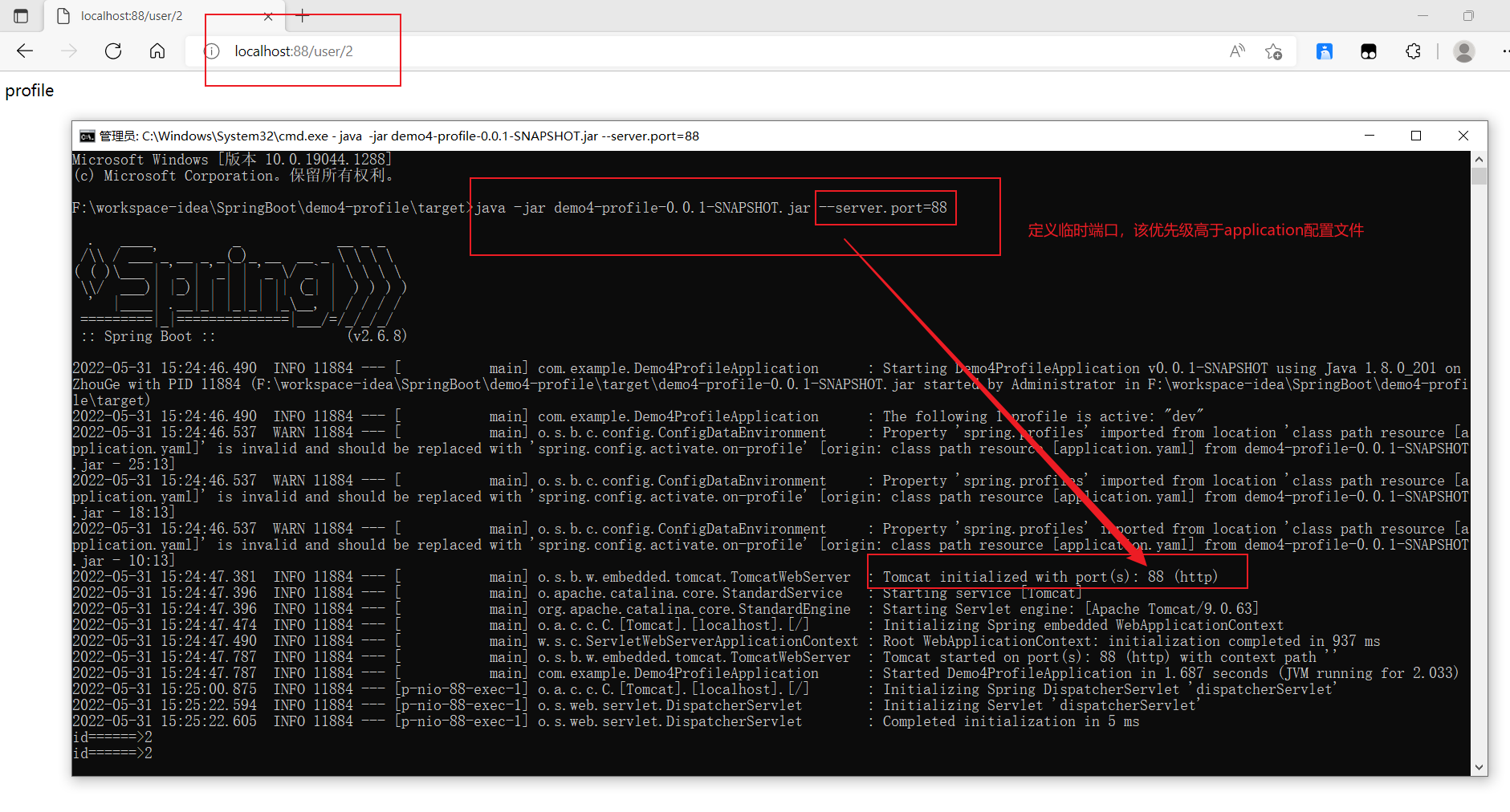Click cmd scrollbar up arrow

[x=1479, y=159]
